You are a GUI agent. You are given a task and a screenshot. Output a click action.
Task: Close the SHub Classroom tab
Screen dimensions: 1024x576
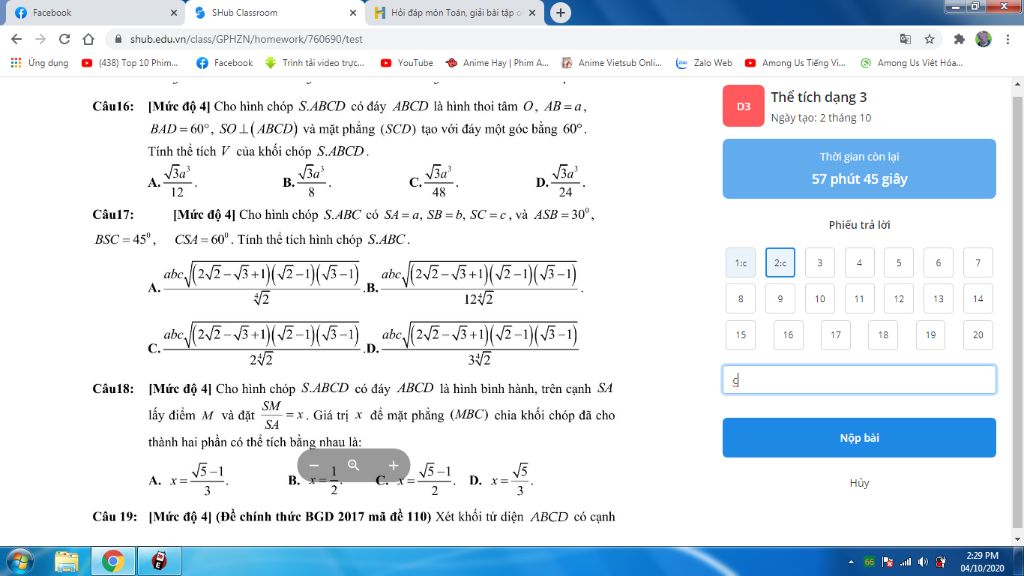(353, 12)
